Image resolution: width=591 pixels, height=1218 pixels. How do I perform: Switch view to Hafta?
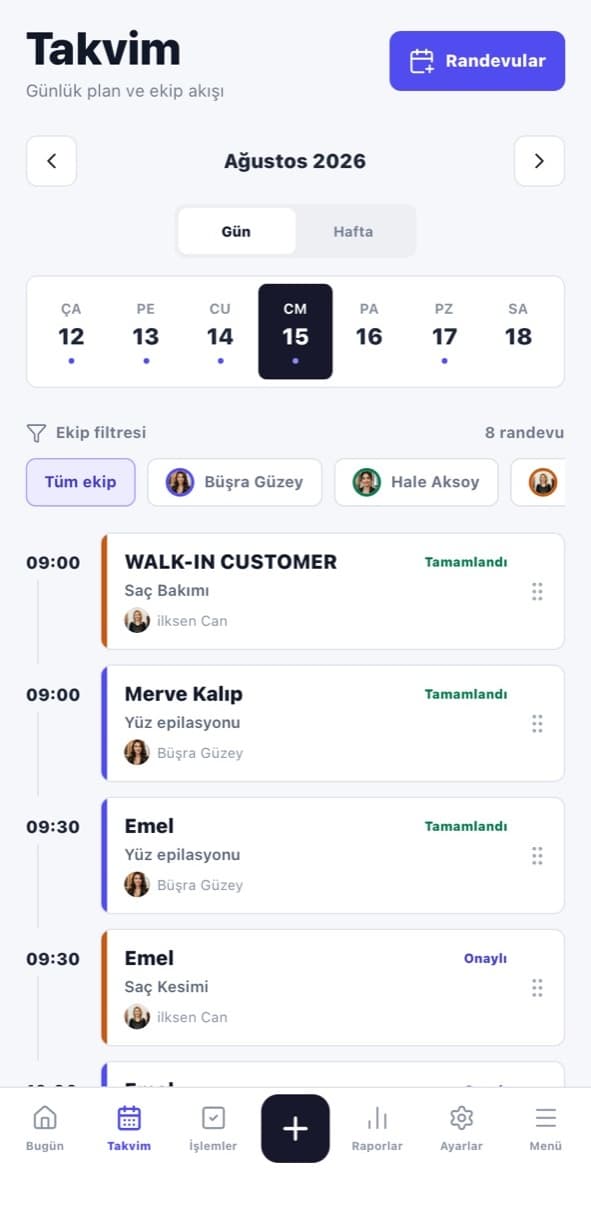click(353, 231)
